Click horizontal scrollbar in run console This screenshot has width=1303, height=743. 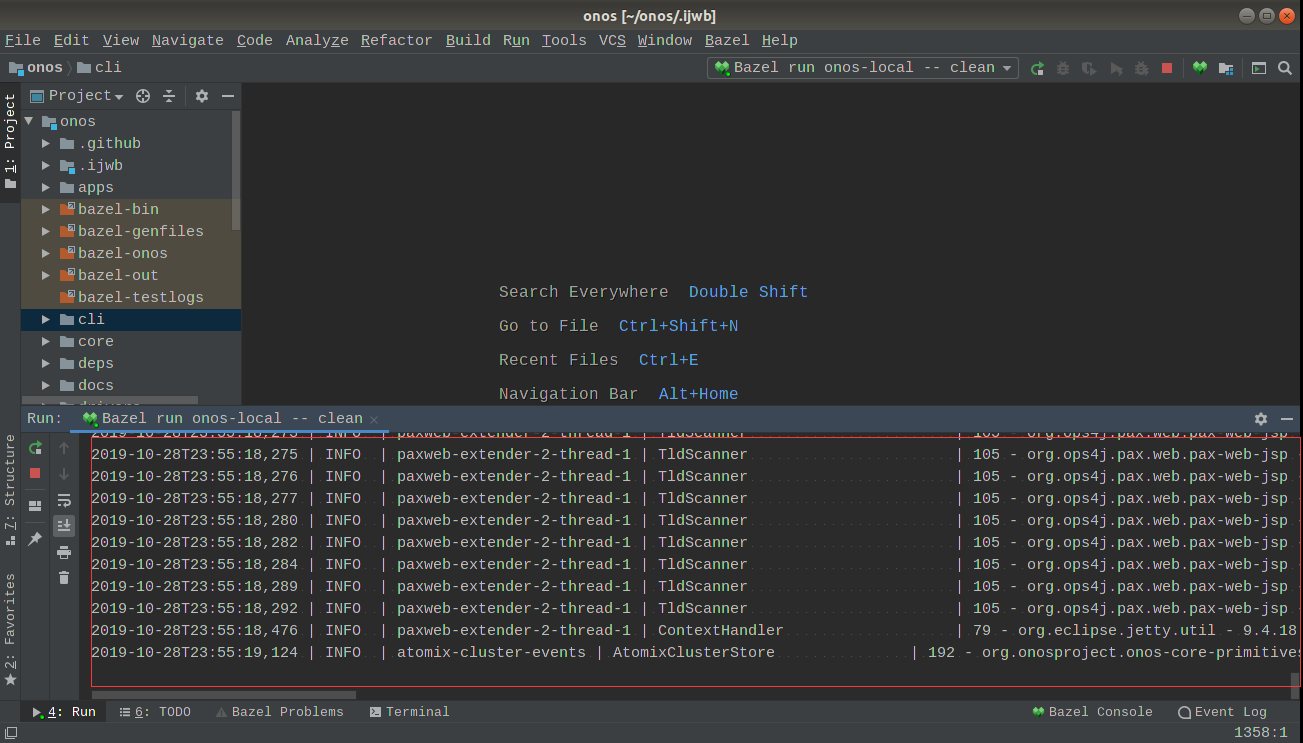tap(224, 694)
